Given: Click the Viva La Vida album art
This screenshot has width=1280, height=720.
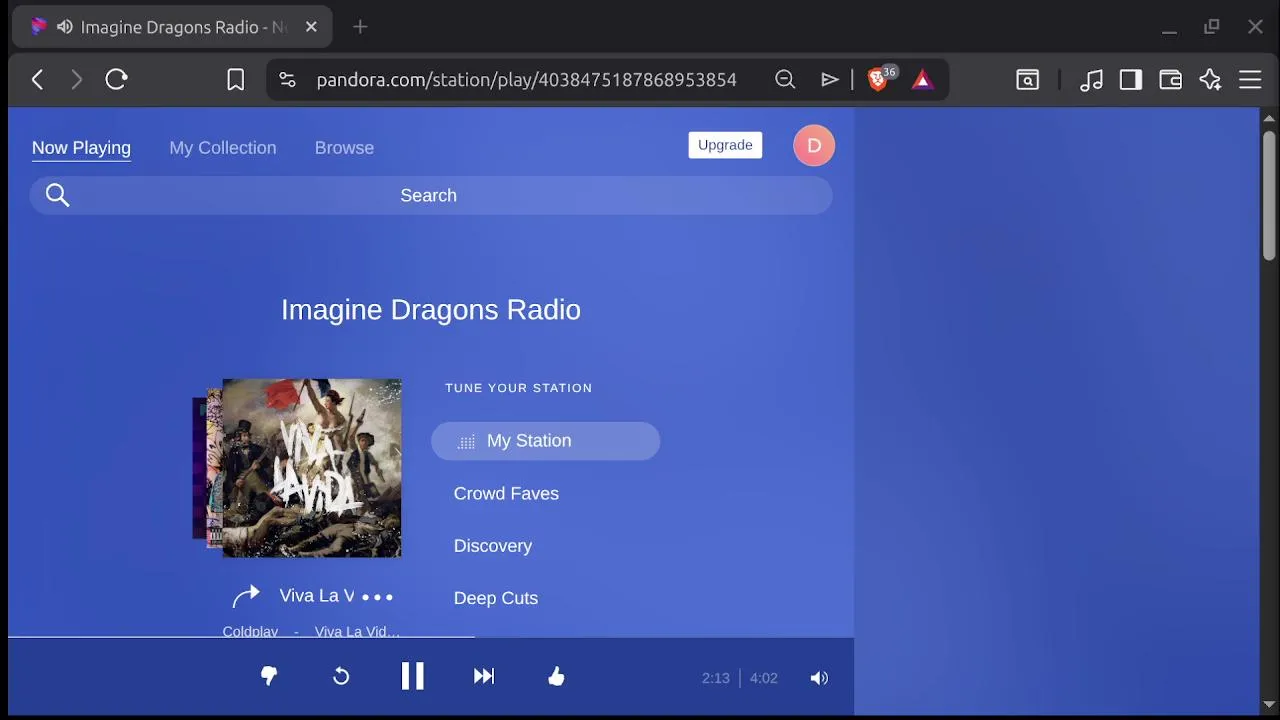Looking at the screenshot, I should (x=312, y=468).
